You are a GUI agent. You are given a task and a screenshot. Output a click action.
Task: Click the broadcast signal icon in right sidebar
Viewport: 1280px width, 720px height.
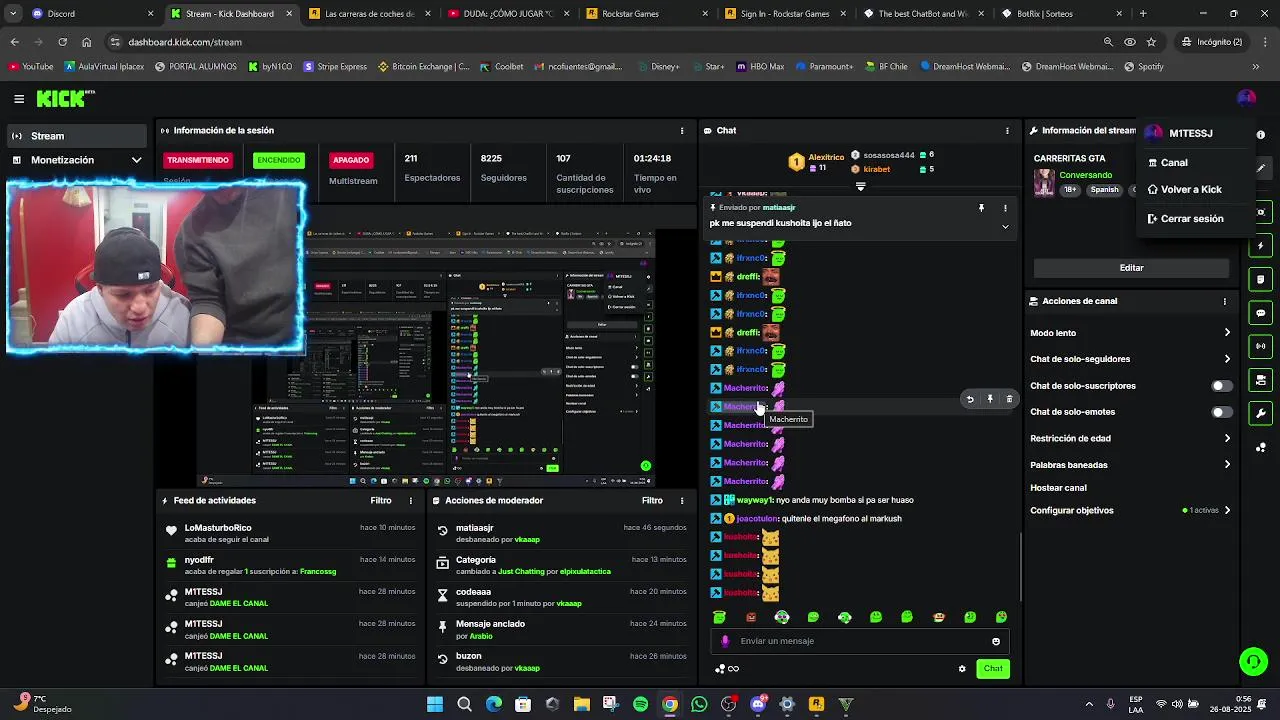pyautogui.click(x=1261, y=346)
